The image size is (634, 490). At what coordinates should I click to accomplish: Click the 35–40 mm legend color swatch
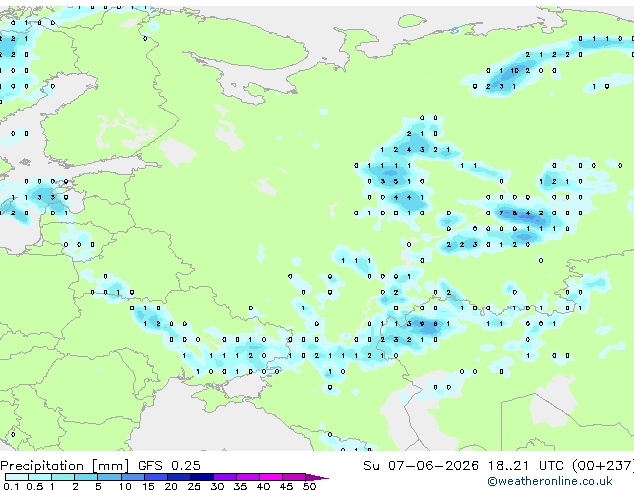pos(248,477)
